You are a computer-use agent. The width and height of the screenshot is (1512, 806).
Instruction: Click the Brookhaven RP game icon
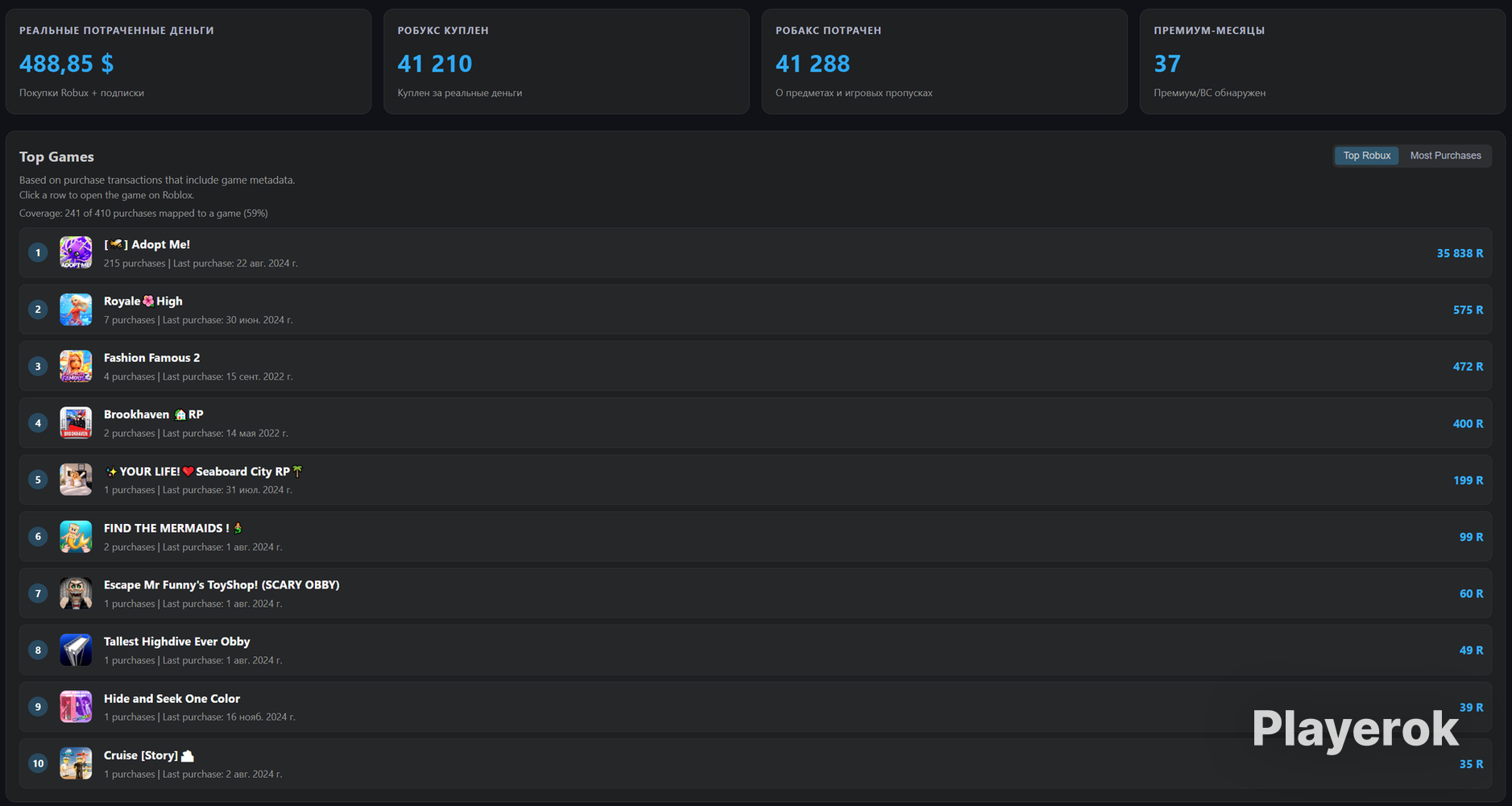(x=76, y=422)
